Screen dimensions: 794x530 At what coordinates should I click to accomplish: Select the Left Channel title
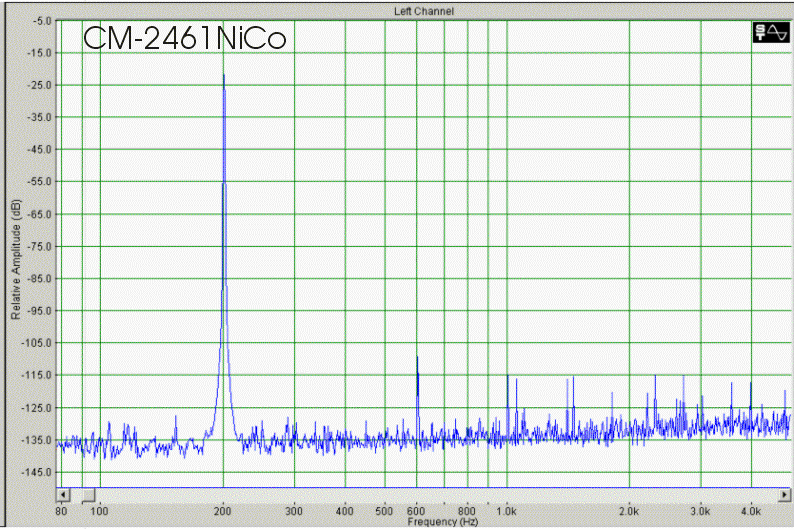424,11
